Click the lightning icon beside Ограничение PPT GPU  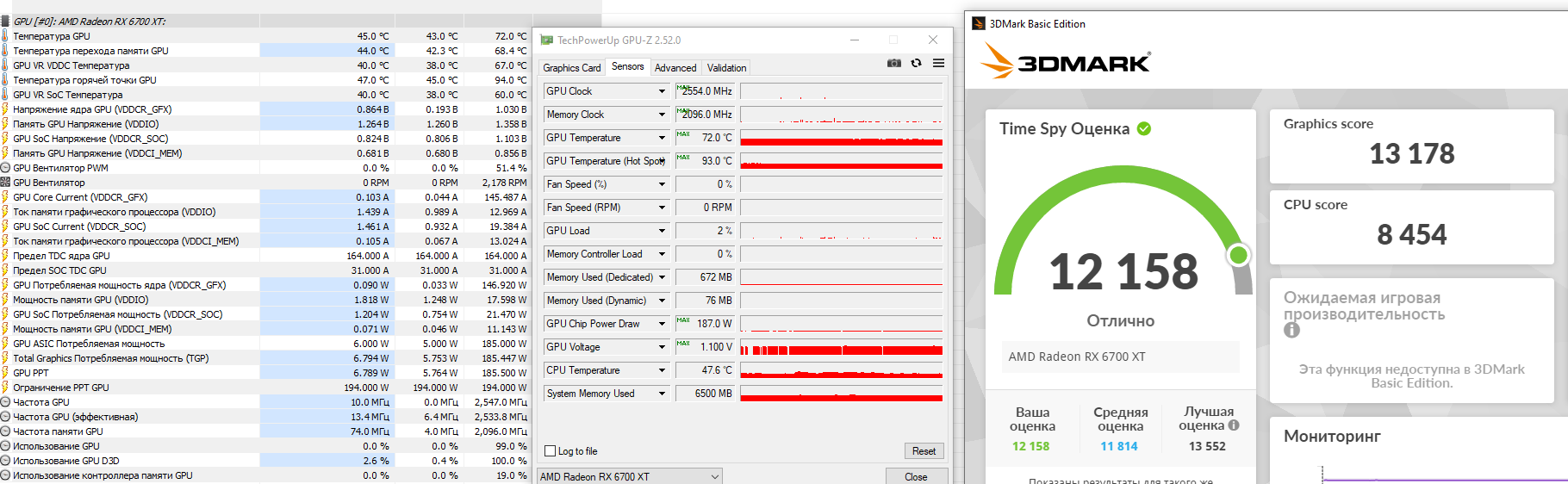5,388
